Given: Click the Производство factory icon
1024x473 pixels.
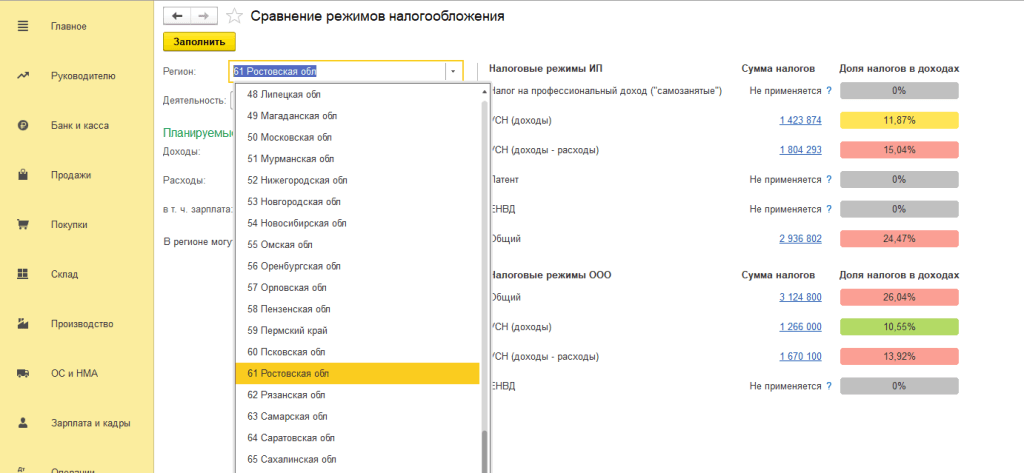Looking at the screenshot, I should point(22,324).
